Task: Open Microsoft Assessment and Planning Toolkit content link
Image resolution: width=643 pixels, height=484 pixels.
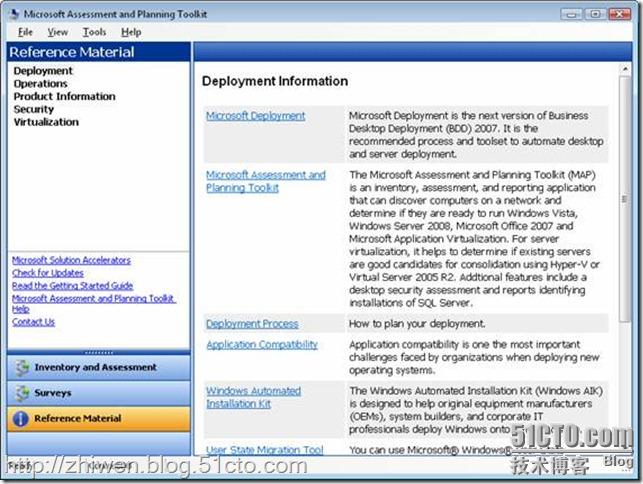Action: pos(266,181)
